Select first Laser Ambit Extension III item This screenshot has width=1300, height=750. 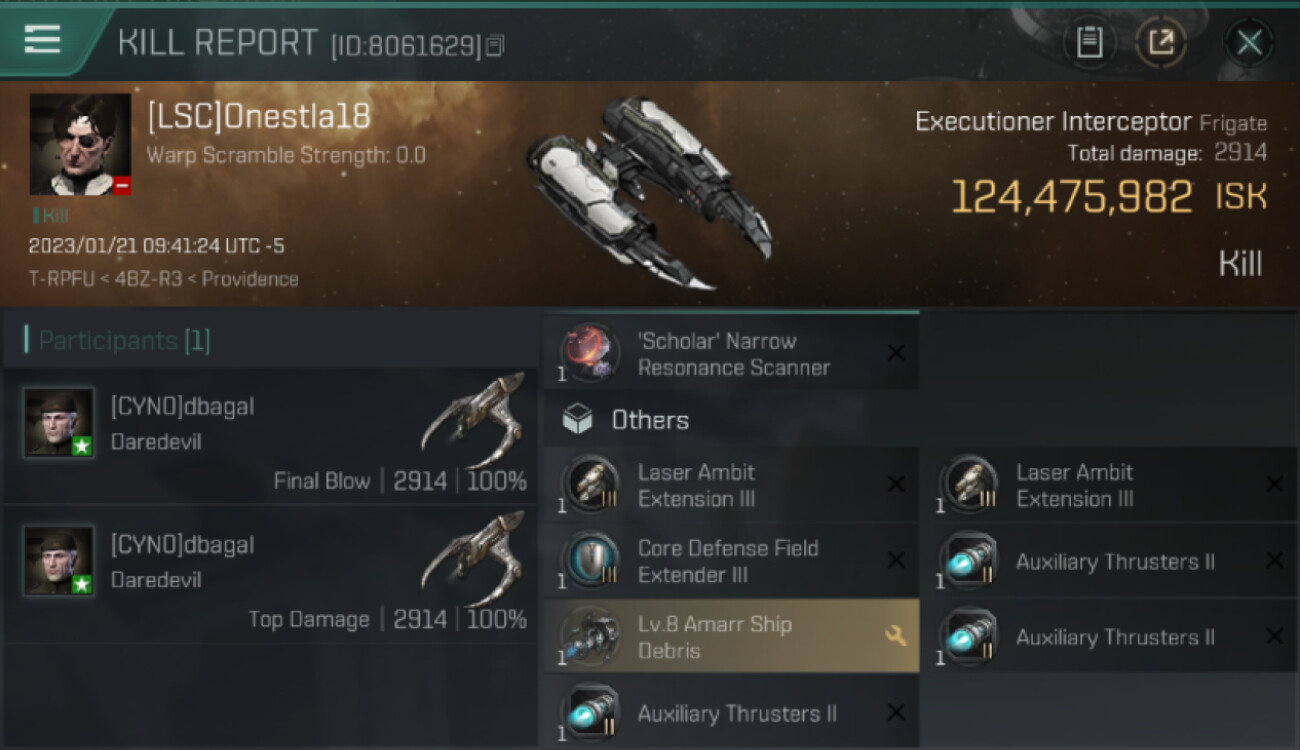pos(732,485)
